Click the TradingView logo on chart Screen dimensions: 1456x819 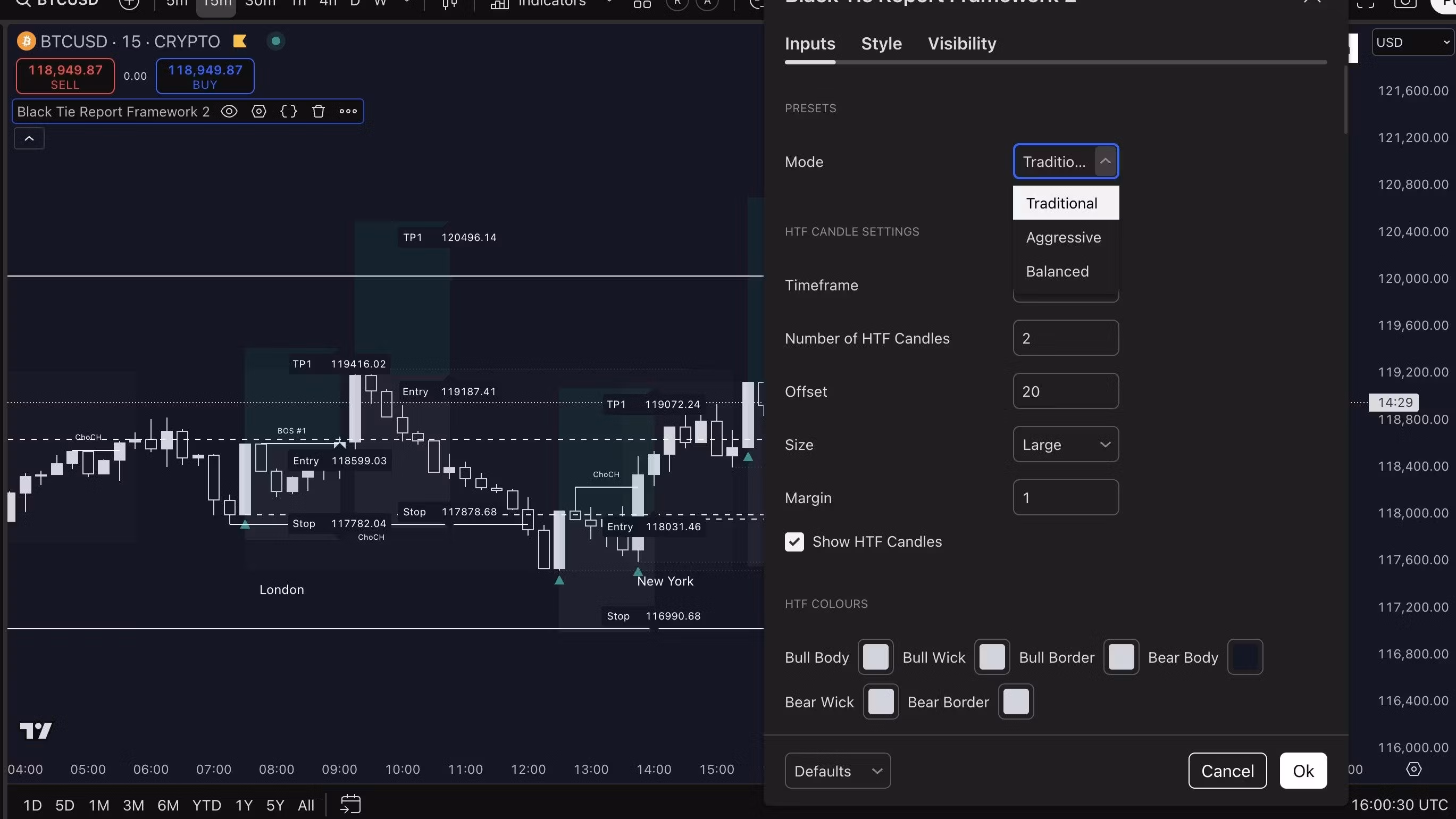tap(36, 730)
